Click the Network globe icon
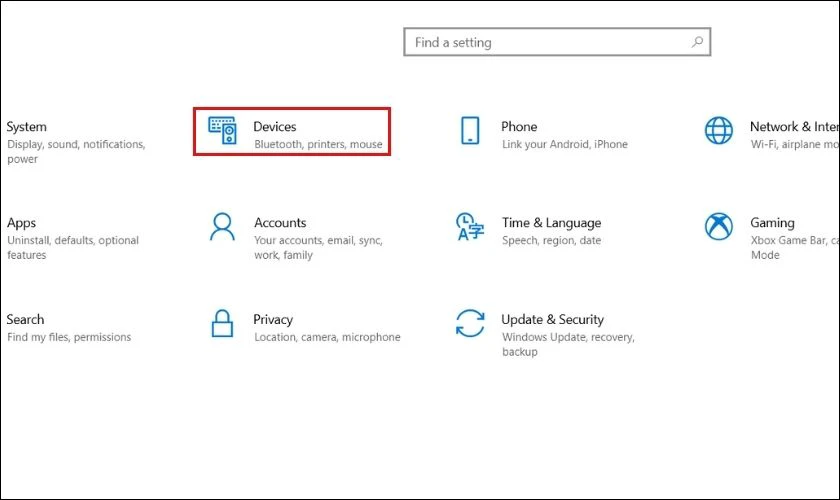The width and height of the screenshot is (840, 500). (718, 131)
